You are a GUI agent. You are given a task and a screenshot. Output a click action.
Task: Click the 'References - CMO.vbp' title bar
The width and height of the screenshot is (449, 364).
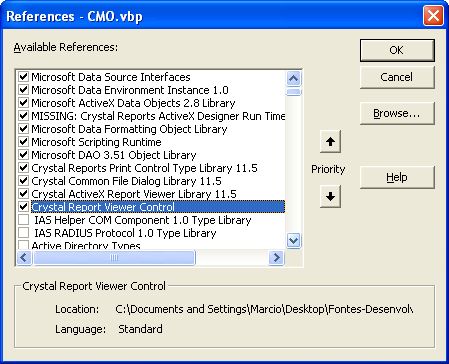74,16
